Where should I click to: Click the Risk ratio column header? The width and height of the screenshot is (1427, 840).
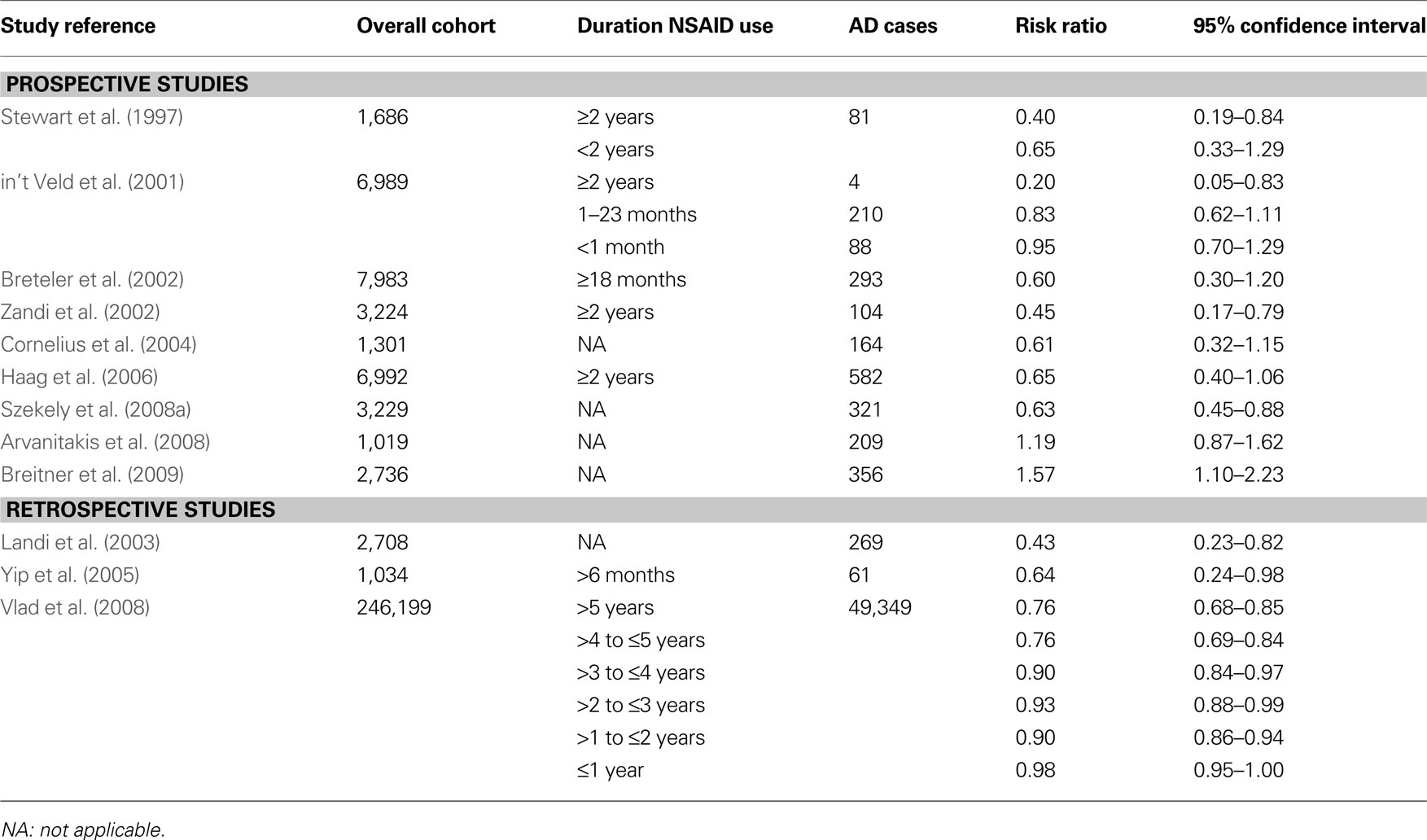point(1061,26)
